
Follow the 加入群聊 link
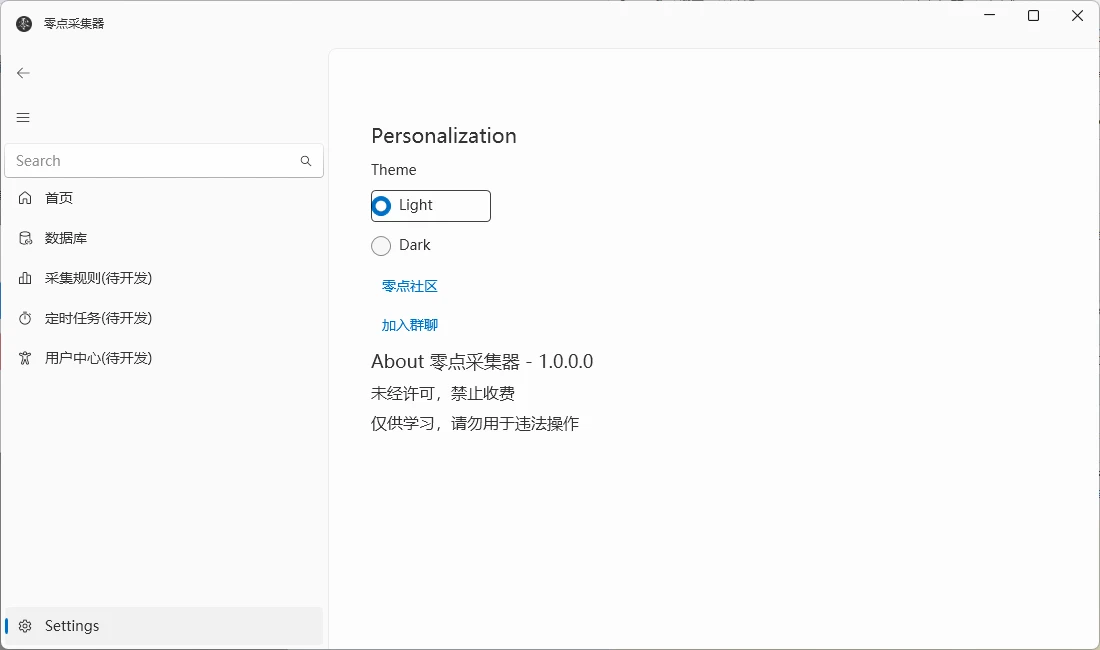410,325
